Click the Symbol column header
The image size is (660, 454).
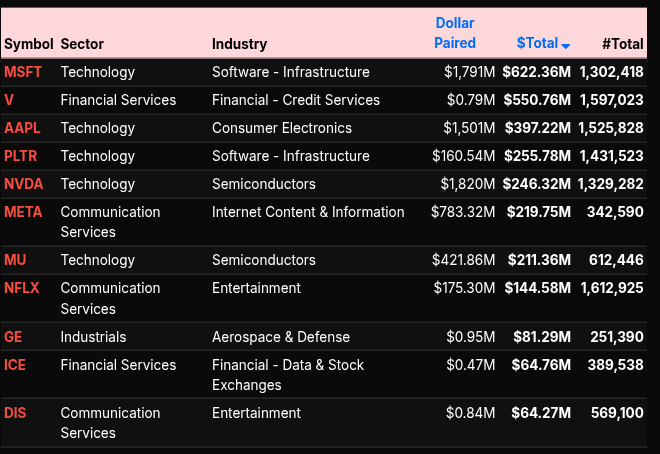tap(29, 44)
